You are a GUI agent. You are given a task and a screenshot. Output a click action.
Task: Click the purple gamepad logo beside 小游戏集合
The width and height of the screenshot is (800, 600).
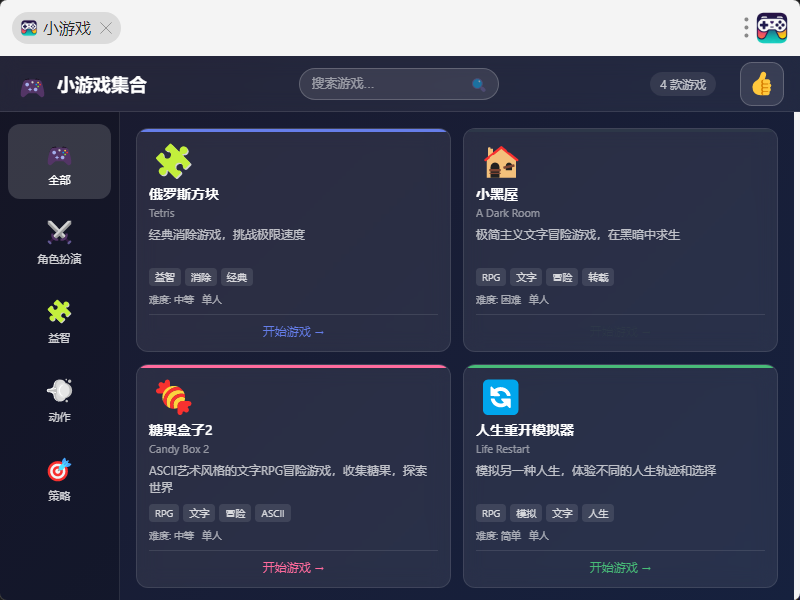[x=32, y=86]
